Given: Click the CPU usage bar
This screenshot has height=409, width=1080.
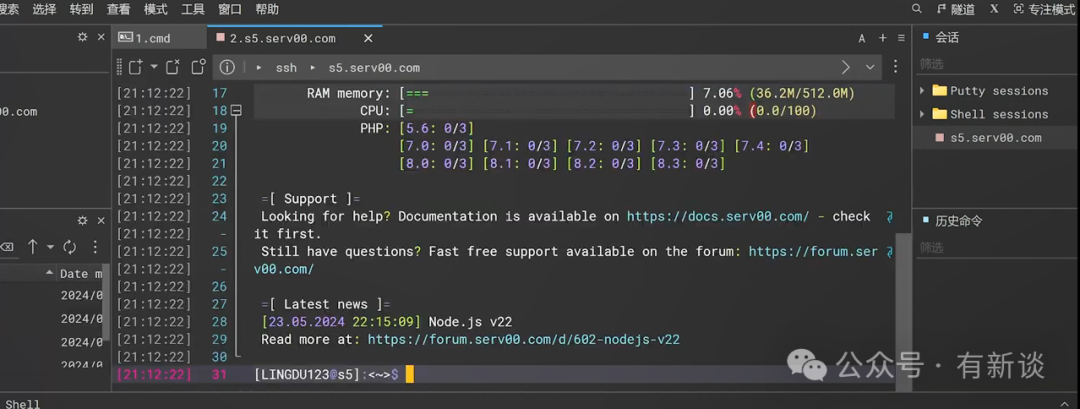Looking at the screenshot, I should click(x=547, y=111).
